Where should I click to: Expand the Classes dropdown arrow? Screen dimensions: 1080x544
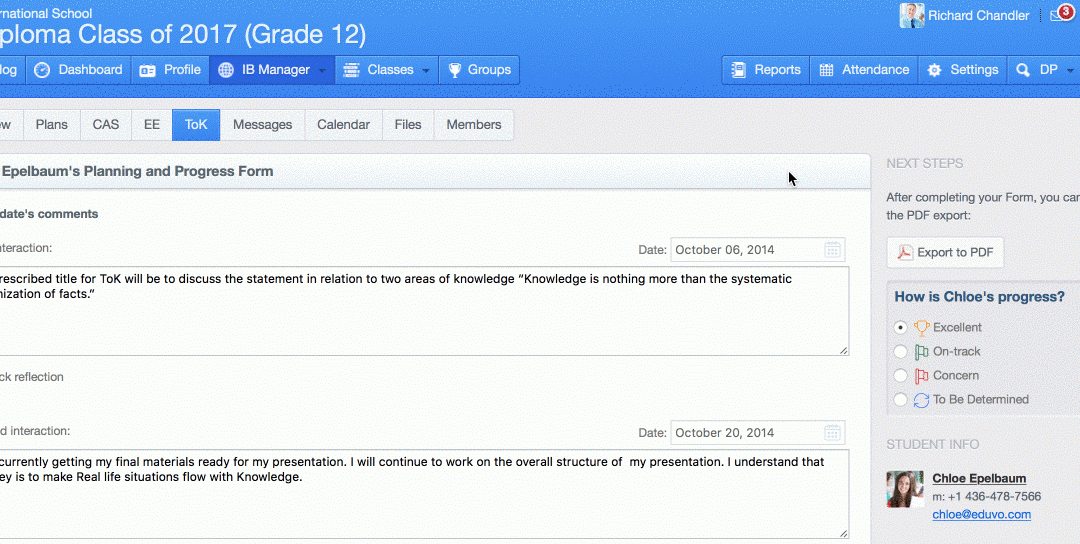426,71
